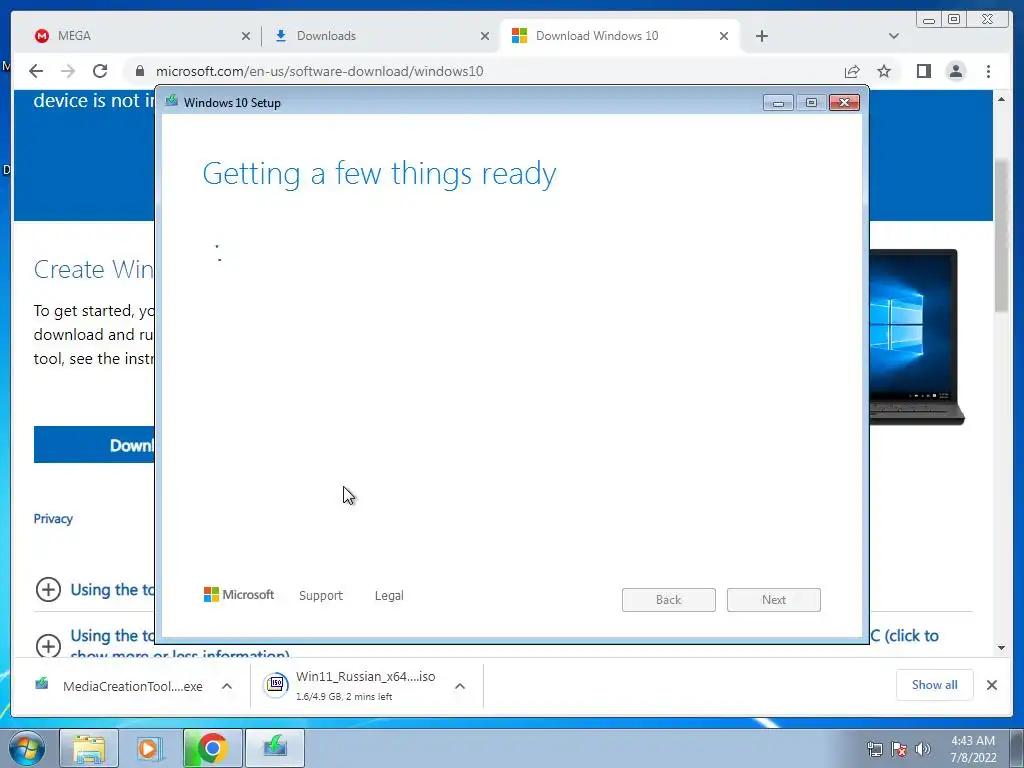Launch Windows Media Player from taskbar

tap(150, 748)
